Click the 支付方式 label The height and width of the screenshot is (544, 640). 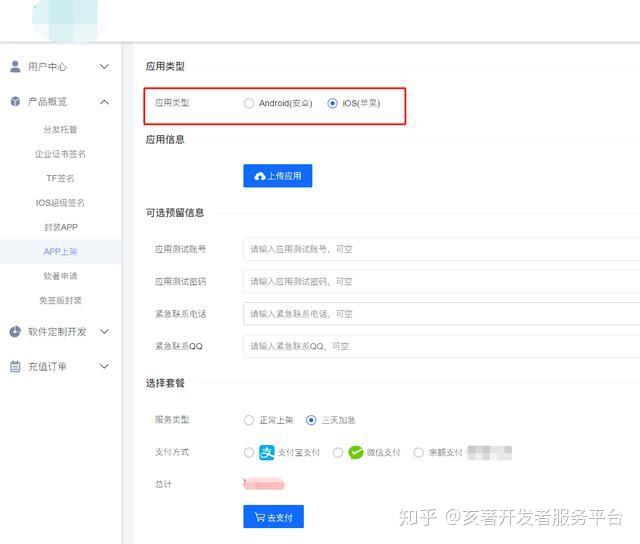172,452
